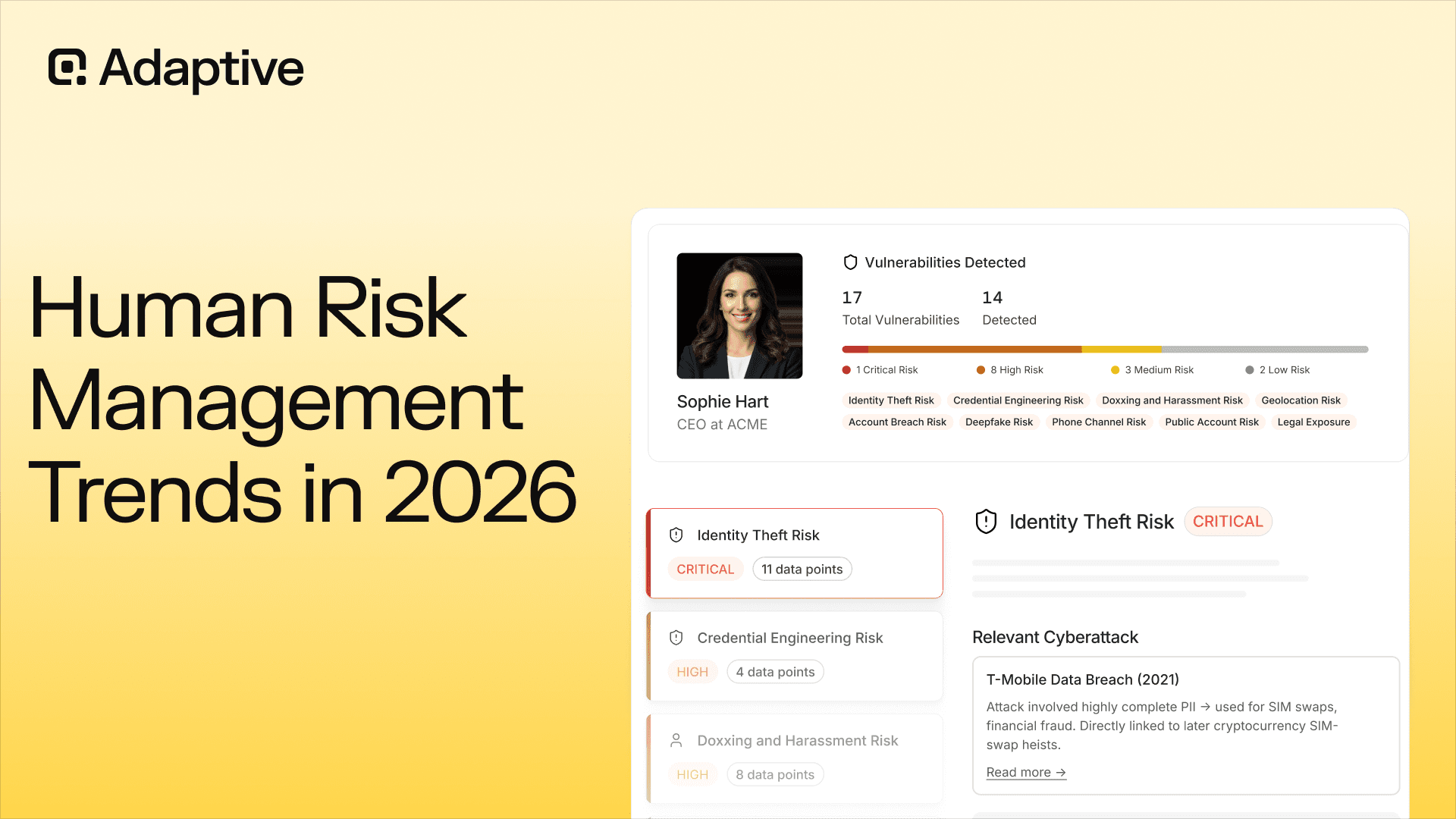
Task: Click the 8 High Risk legend label
Action: pos(1016,370)
